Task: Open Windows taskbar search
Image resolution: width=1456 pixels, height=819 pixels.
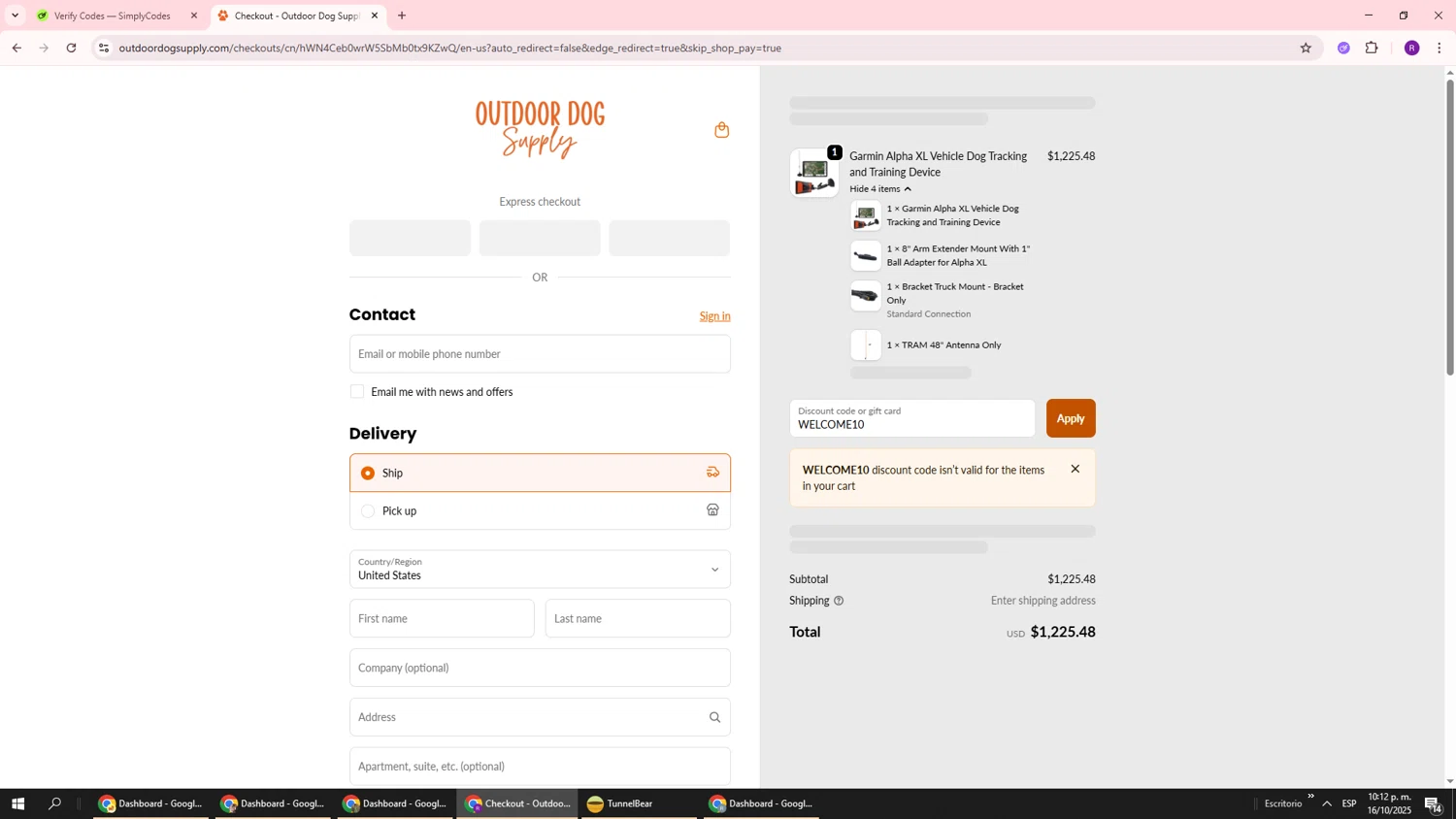Action: coord(55,803)
